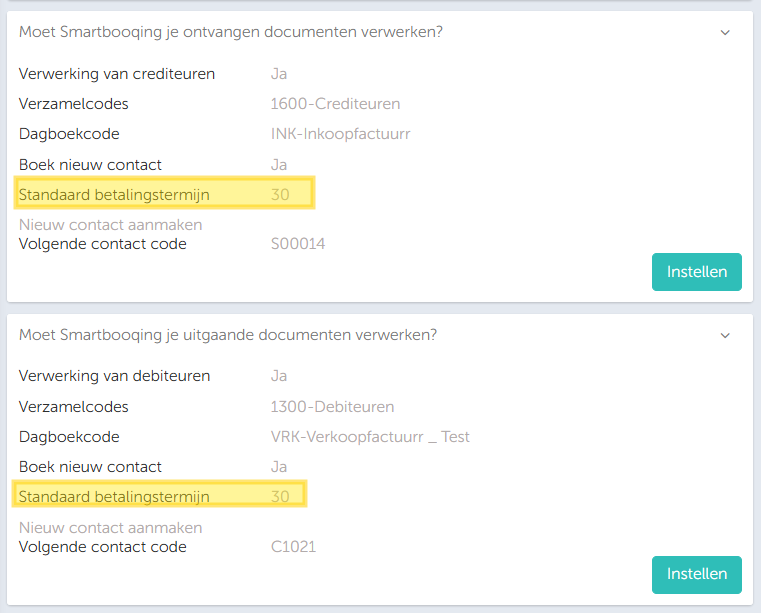Click the 'Verwerking van debiteuren' label

pyautogui.click(x=115, y=376)
